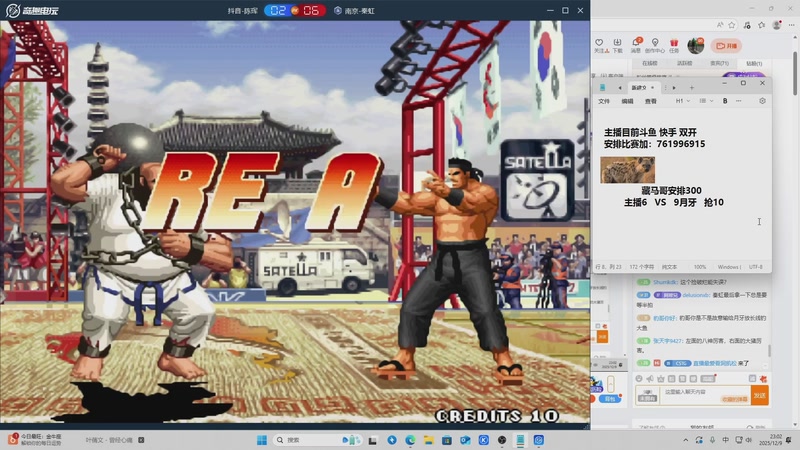
Task: Click browser read-aloud icon
Action: point(719,24)
